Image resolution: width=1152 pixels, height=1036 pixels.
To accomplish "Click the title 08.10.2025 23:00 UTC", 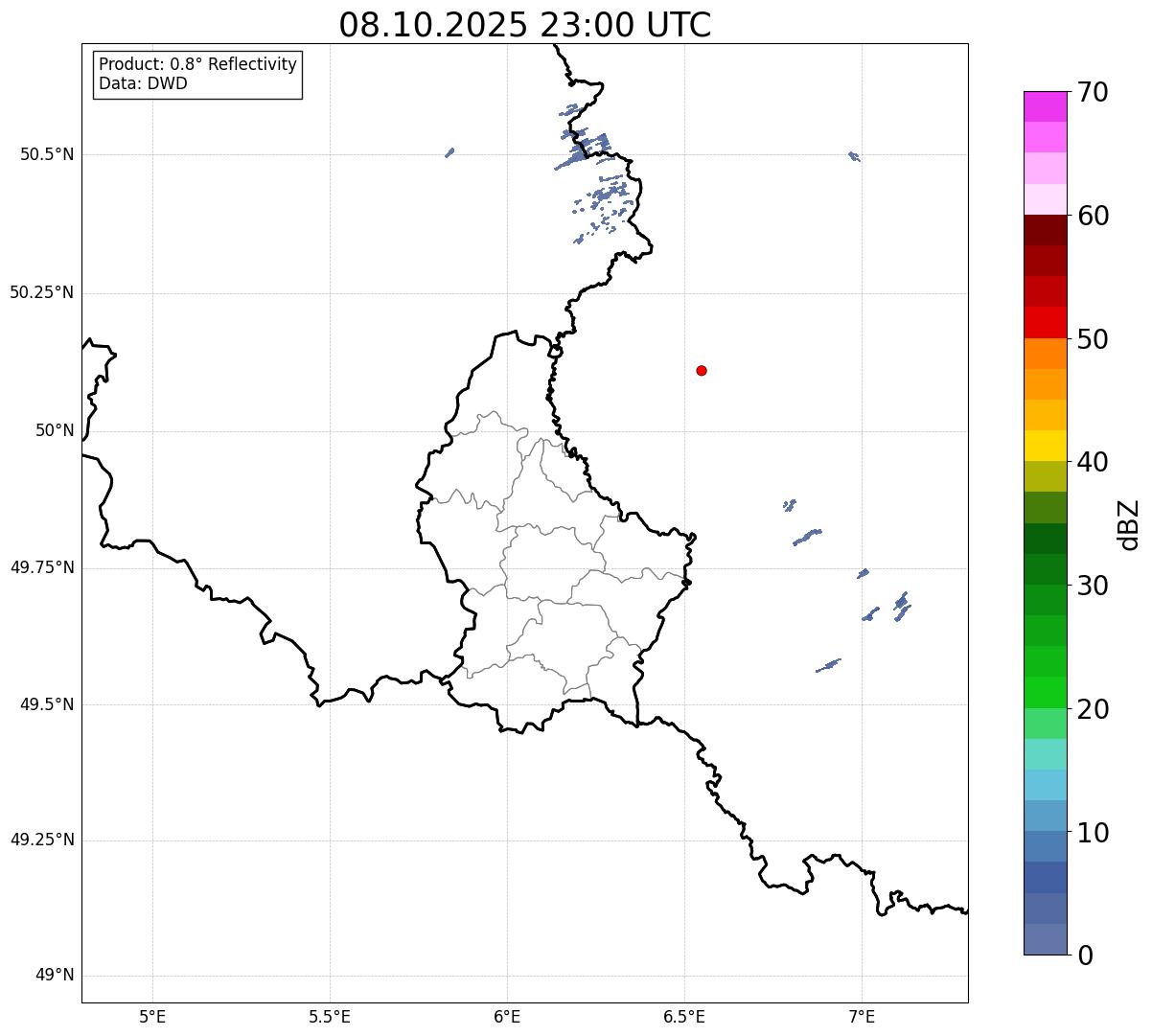I will [x=525, y=25].
